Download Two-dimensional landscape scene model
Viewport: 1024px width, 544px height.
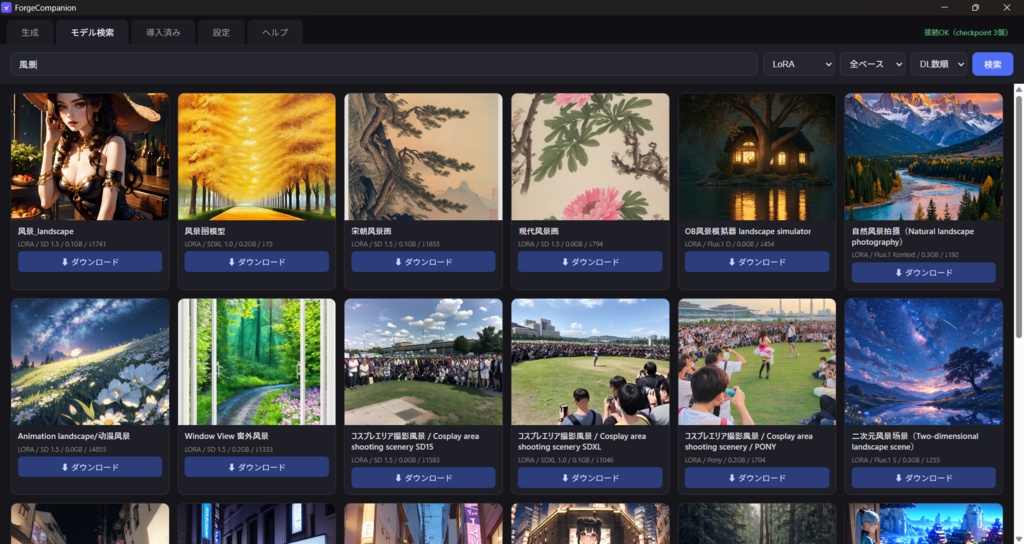923,478
